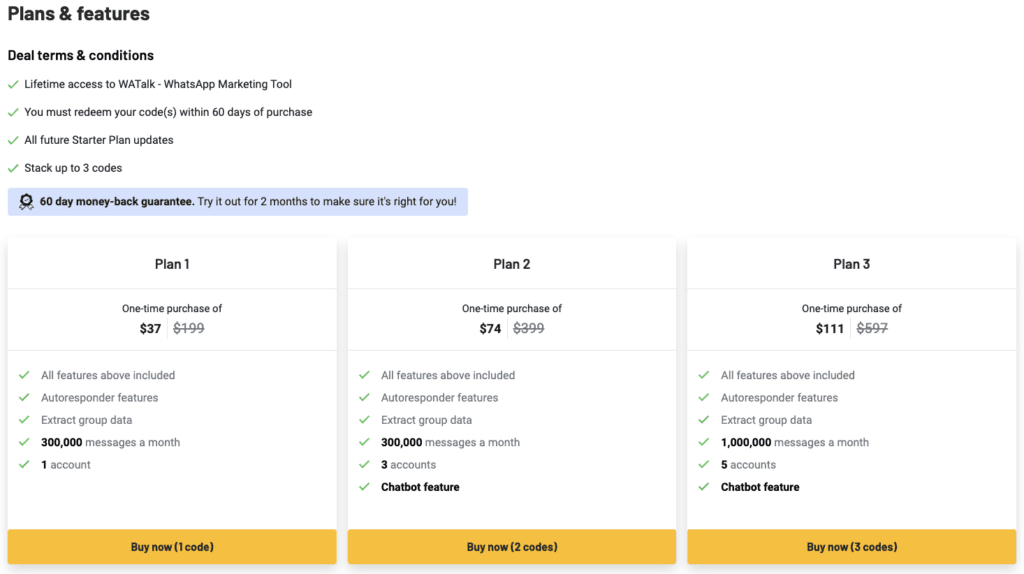Click checkmark next to All future Starter Plan updates
This screenshot has width=1024, height=574.
click(x=13, y=140)
